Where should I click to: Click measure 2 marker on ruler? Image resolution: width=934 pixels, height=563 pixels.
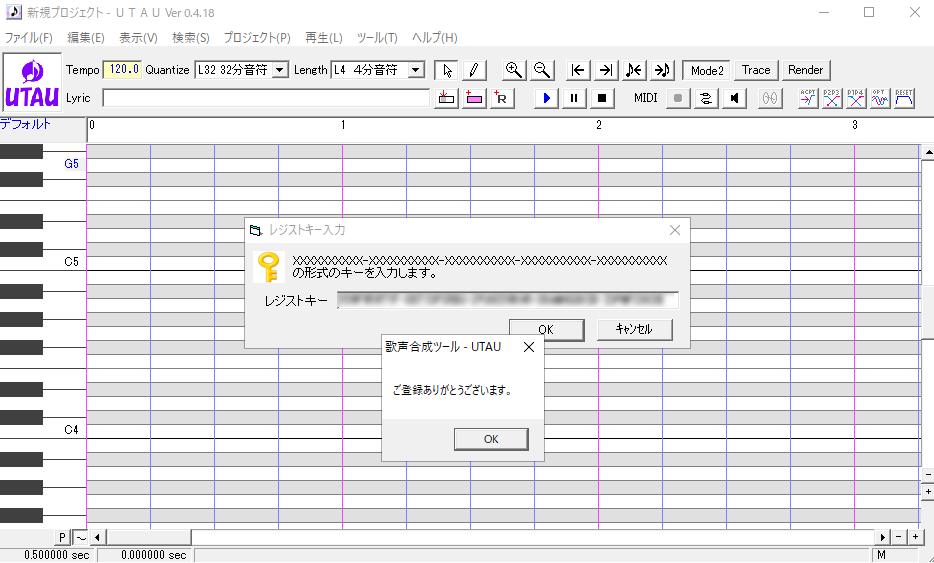(x=599, y=125)
